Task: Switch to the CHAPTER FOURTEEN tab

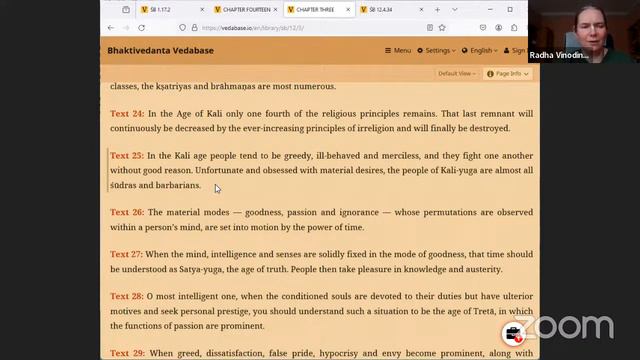Action: pyautogui.click(x=246, y=9)
